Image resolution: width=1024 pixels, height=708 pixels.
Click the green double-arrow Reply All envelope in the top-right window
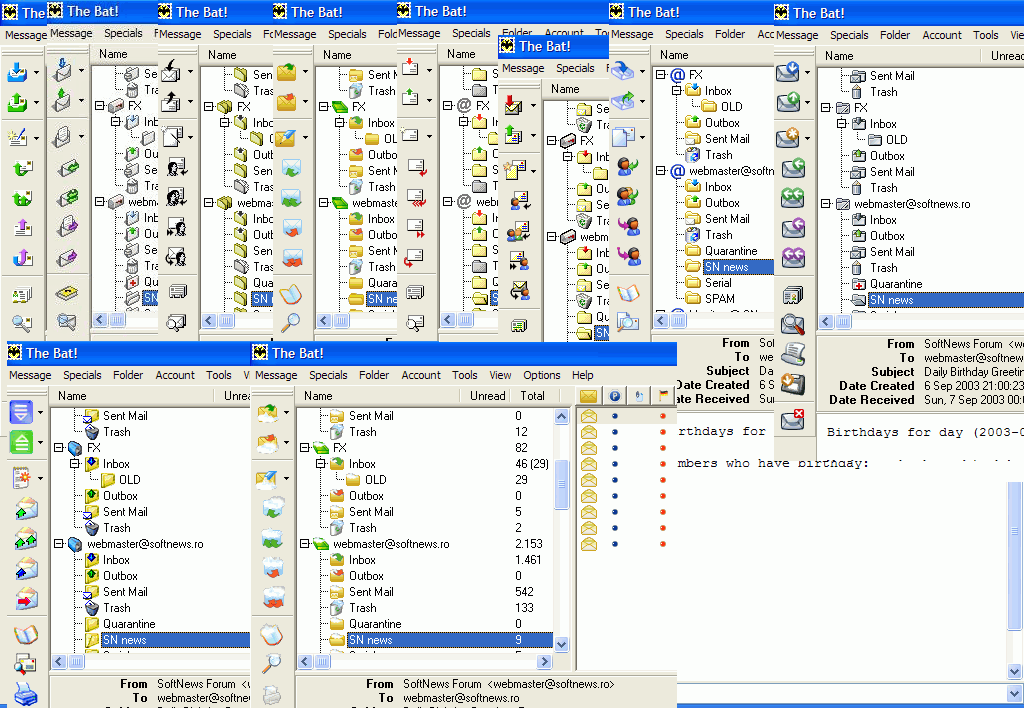pyautogui.click(x=793, y=198)
